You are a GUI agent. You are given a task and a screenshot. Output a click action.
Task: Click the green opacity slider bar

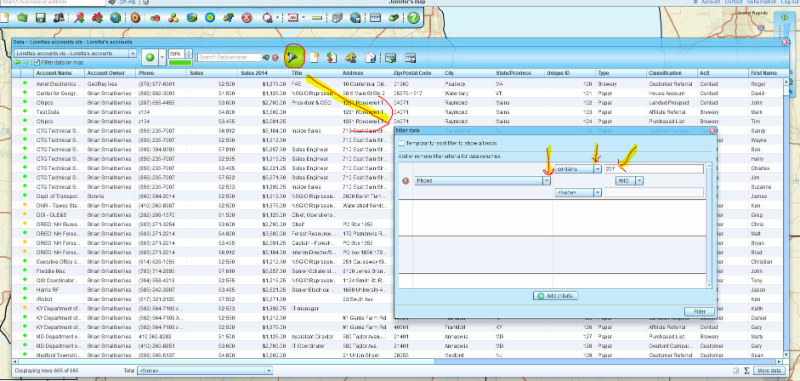[180, 63]
